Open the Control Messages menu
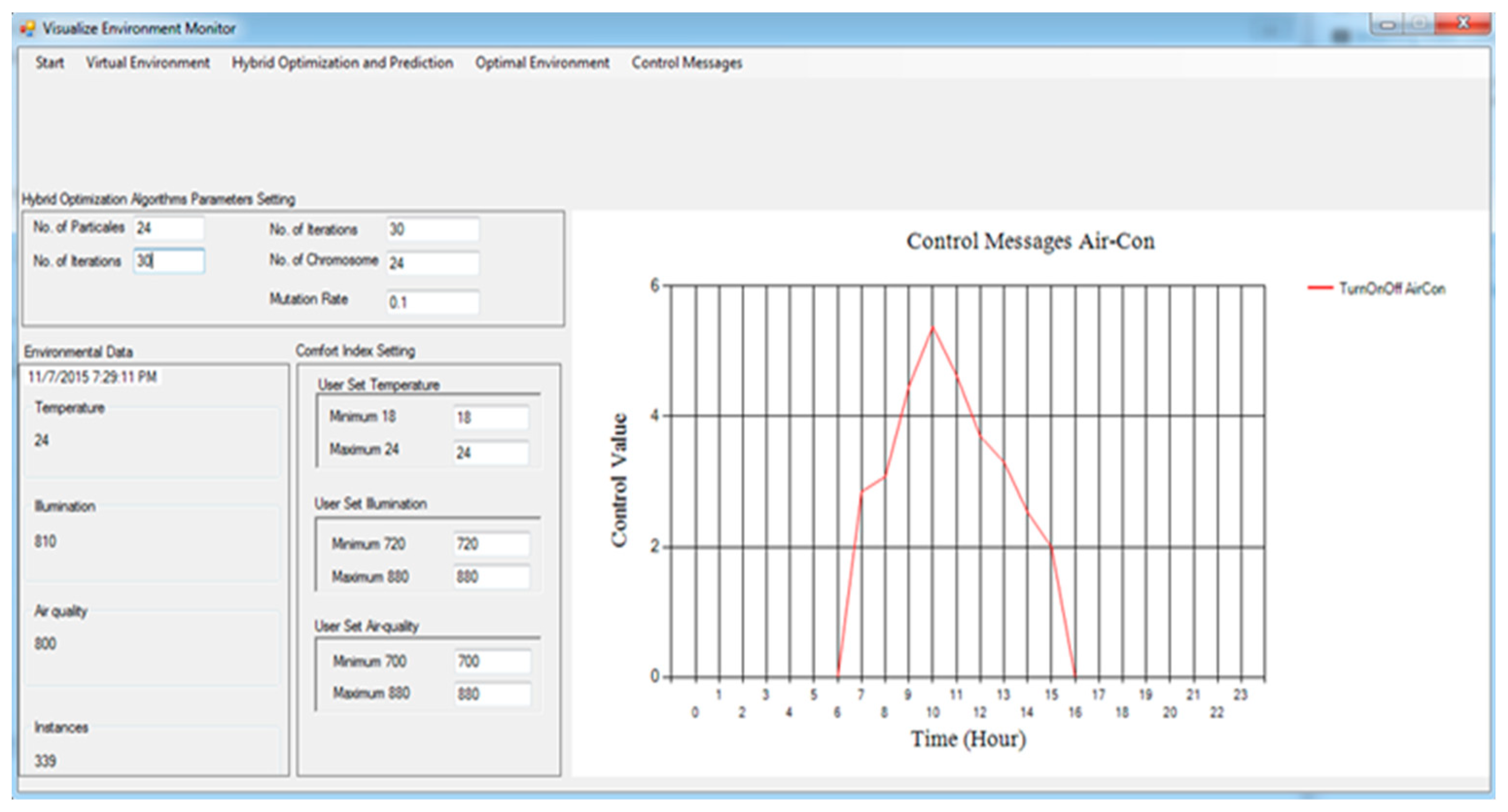Screen dimensions: 1508x812 [687, 63]
